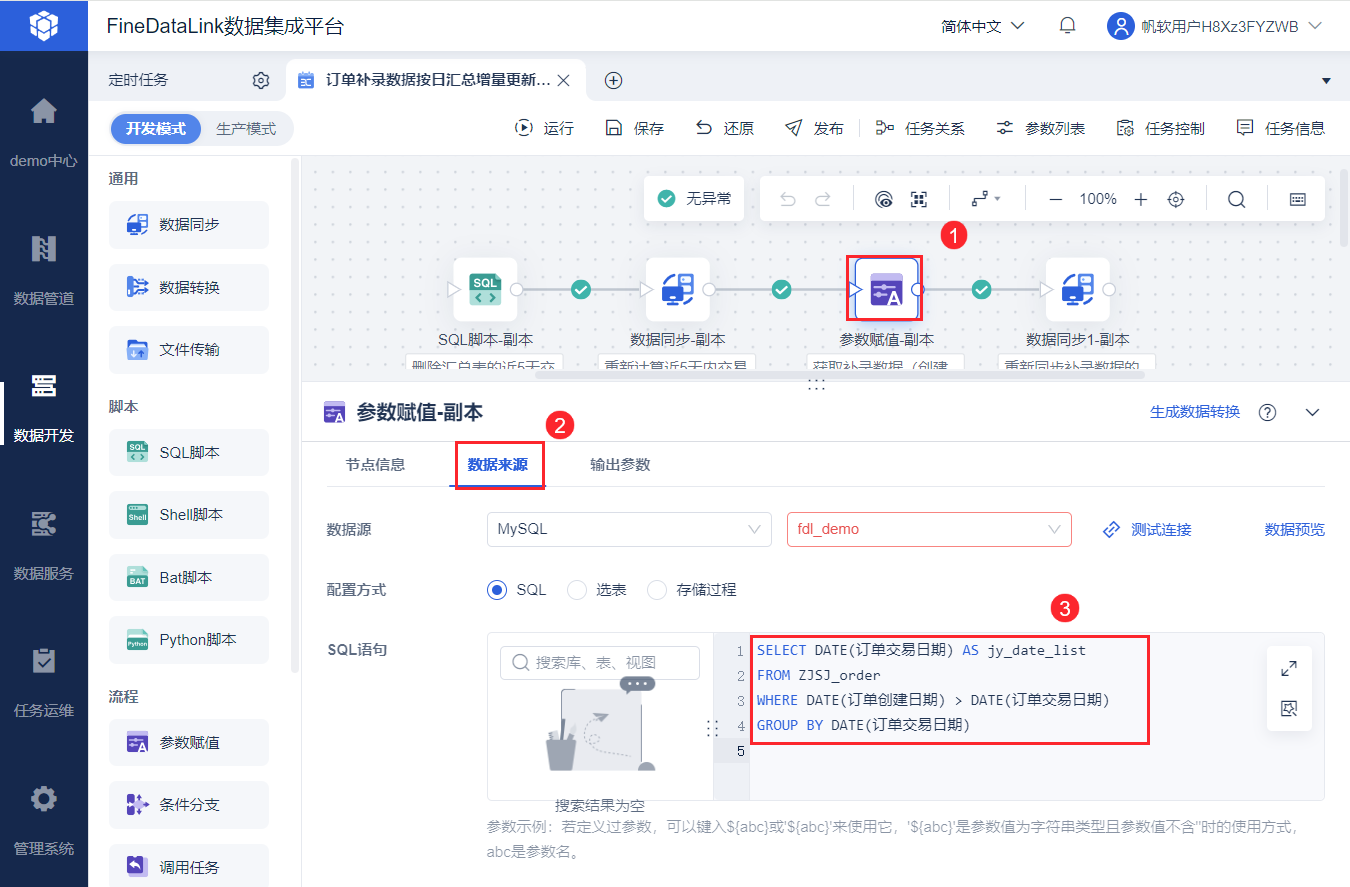Open the 定时任务 settings gear
Screen dimensions: 1350x887
pos(261,80)
